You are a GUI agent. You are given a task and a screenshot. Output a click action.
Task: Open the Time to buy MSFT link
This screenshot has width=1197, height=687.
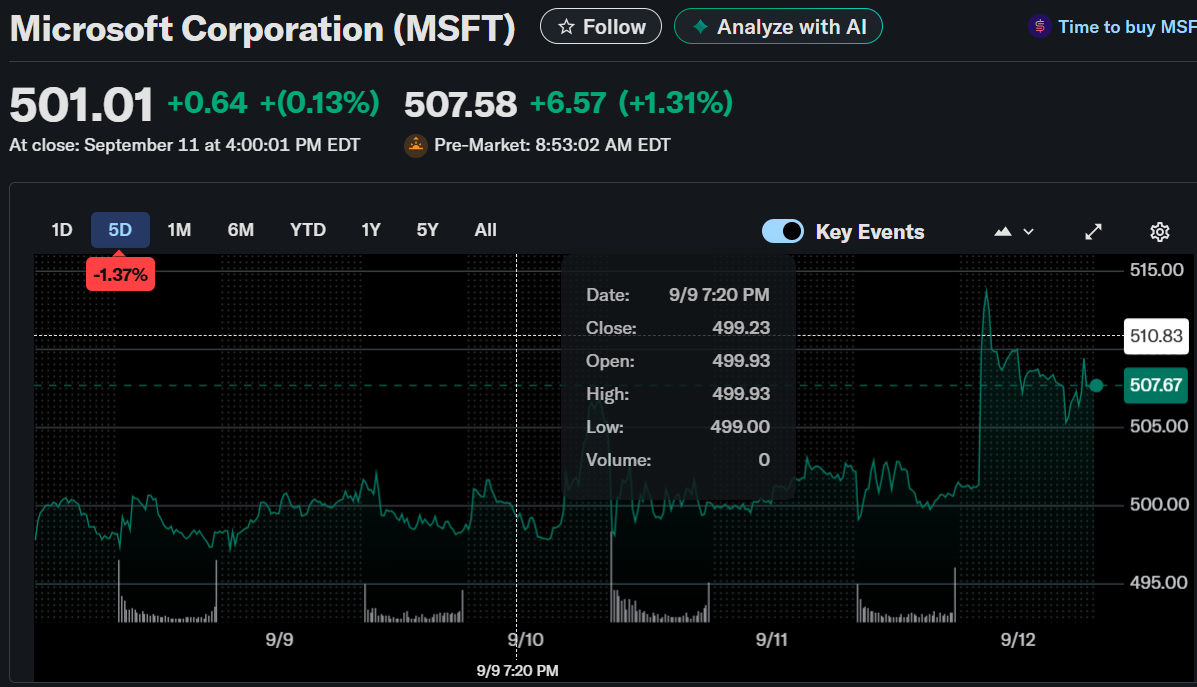click(1127, 27)
